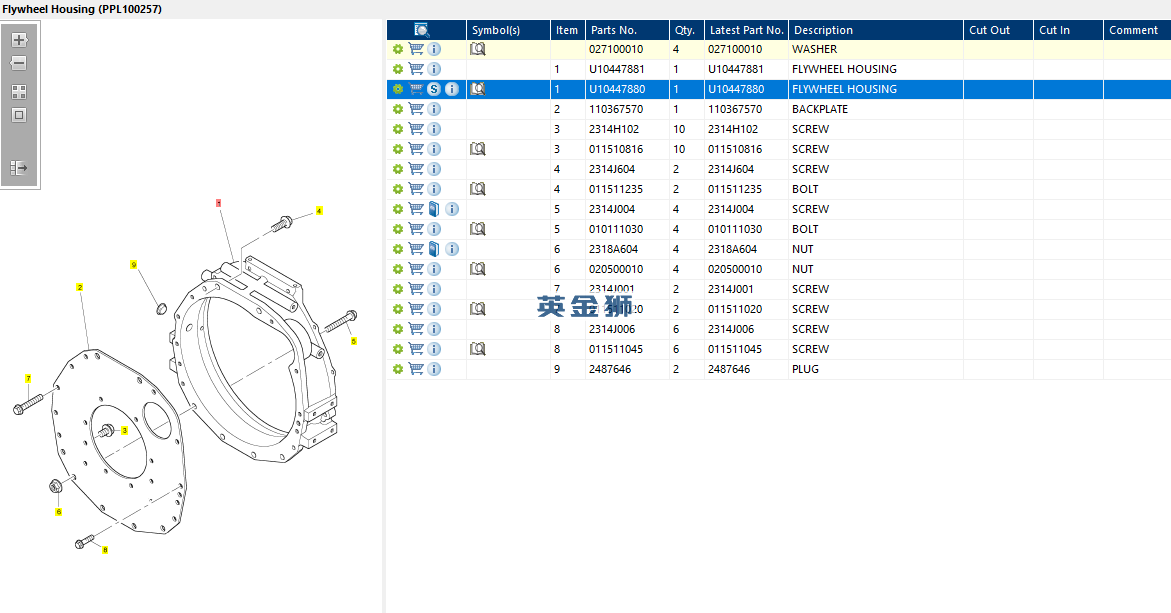The height and width of the screenshot is (613, 1171).
Task: Select callout 2 on the diagram
Action: tap(80, 288)
